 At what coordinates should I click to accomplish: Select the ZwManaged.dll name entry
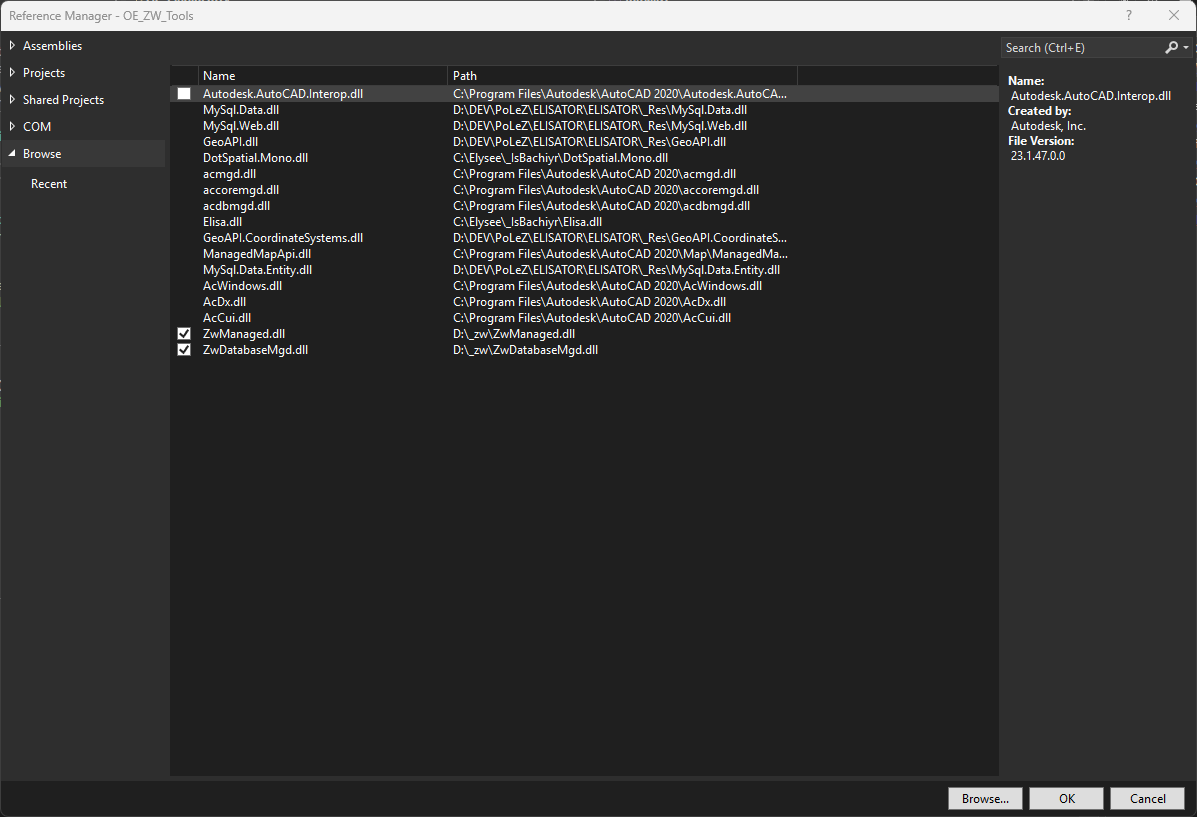point(244,334)
